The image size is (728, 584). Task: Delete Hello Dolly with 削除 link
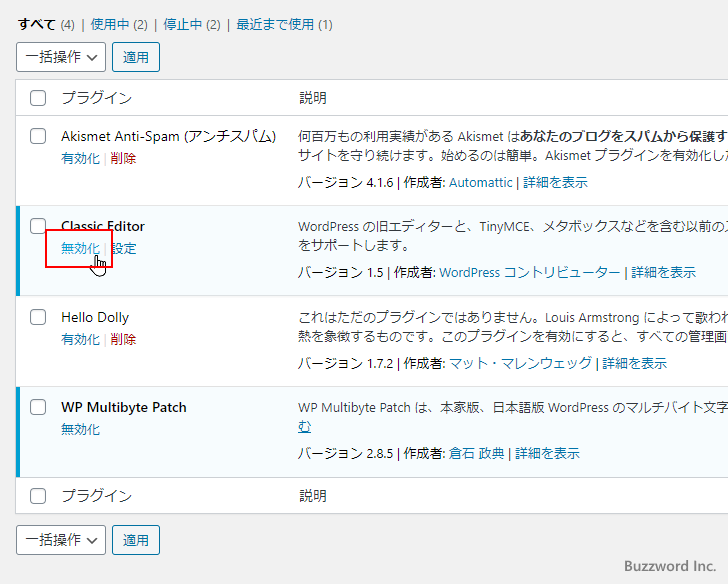click(124, 339)
